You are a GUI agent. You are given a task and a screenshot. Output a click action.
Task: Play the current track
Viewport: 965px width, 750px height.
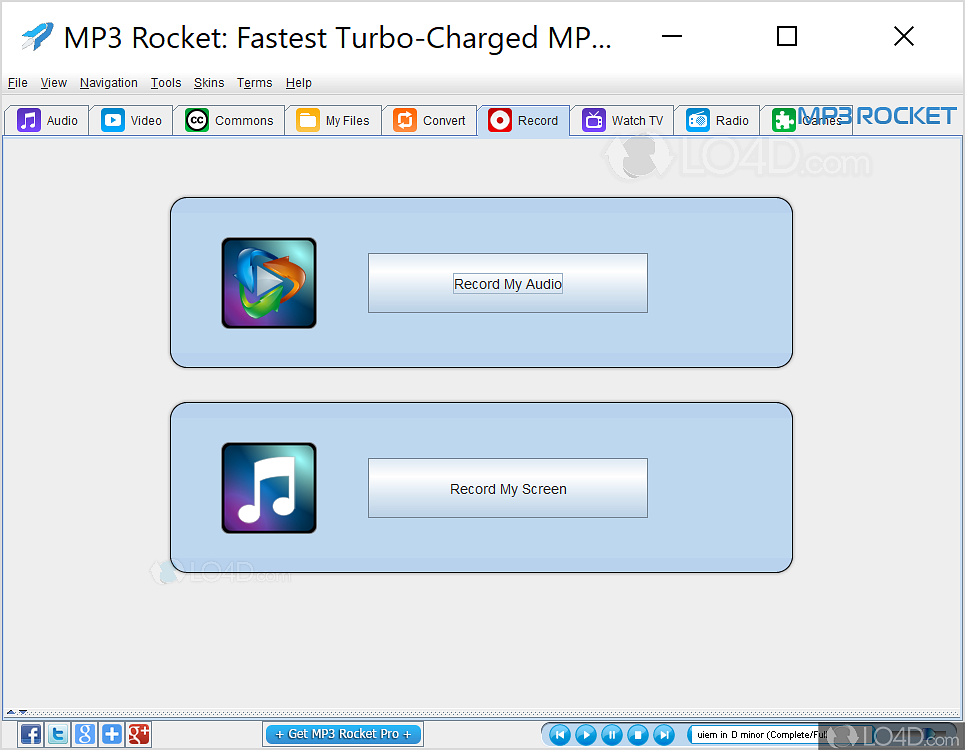click(584, 734)
